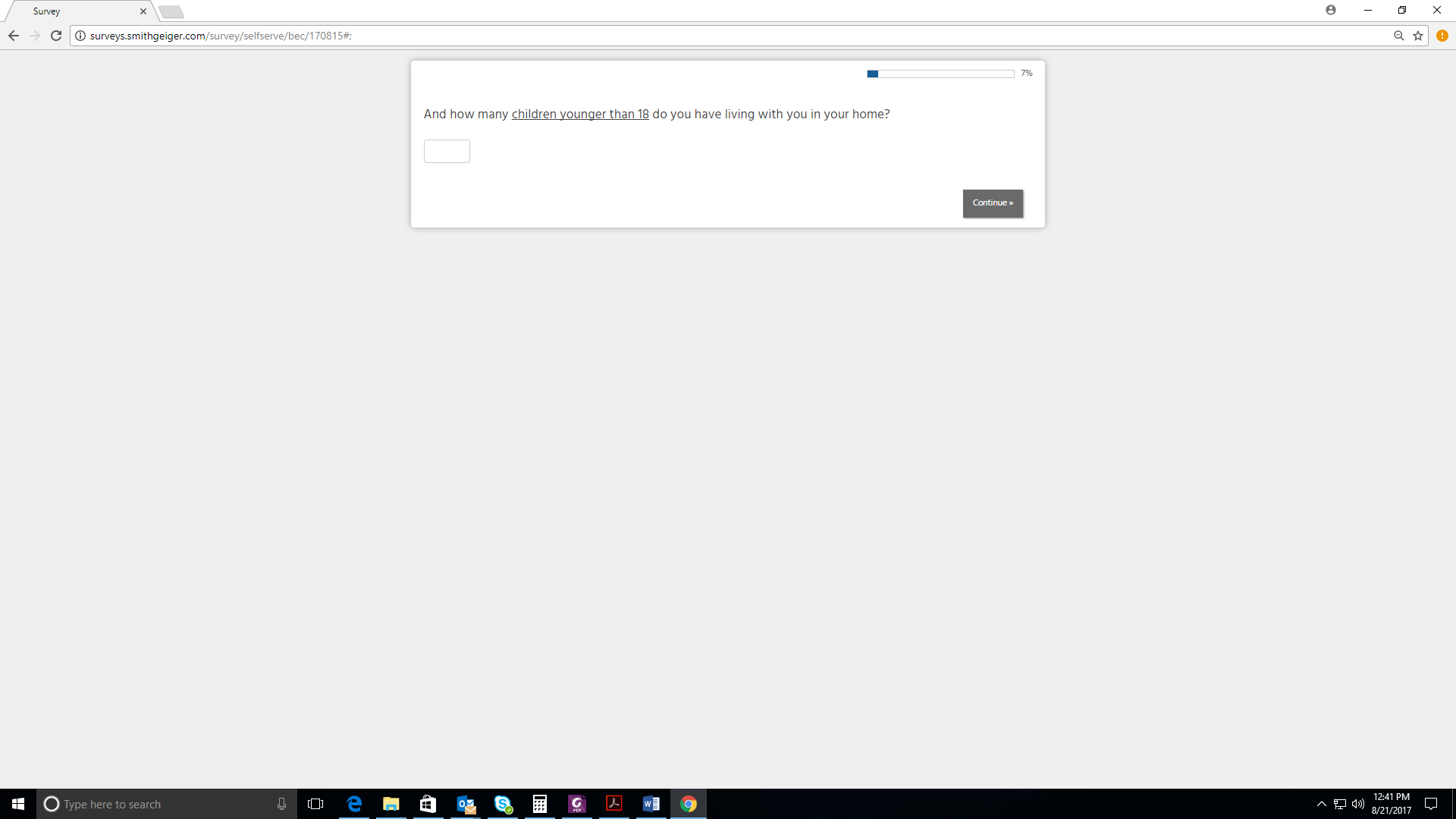Click the zoom magnifier icon in address bar

click(x=1398, y=36)
